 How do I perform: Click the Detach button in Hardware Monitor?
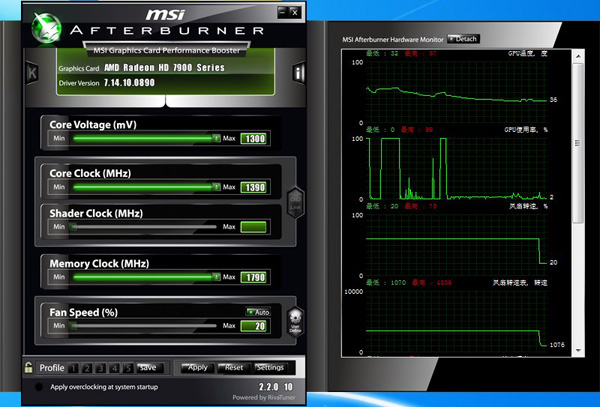pyautogui.click(x=463, y=39)
